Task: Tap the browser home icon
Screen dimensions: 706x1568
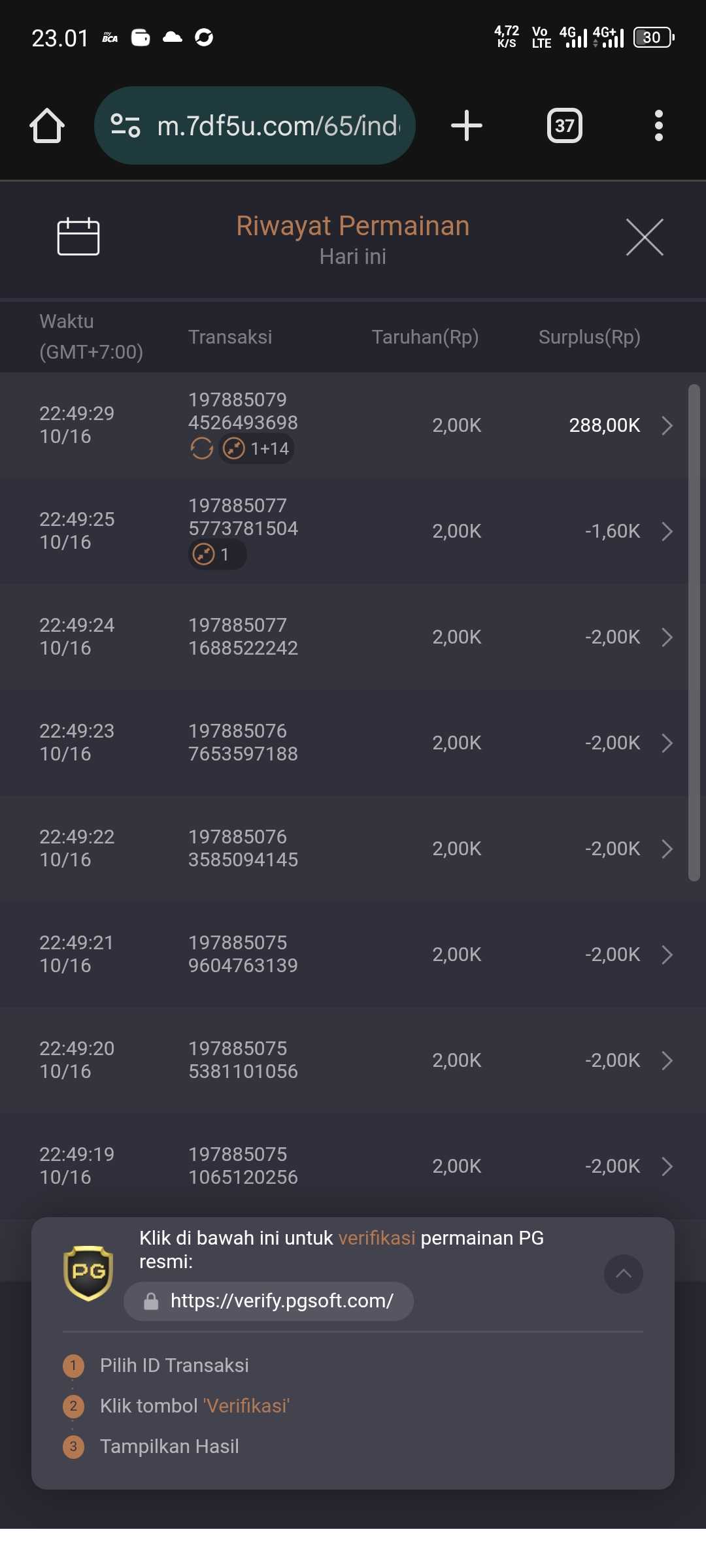Action: (x=47, y=125)
